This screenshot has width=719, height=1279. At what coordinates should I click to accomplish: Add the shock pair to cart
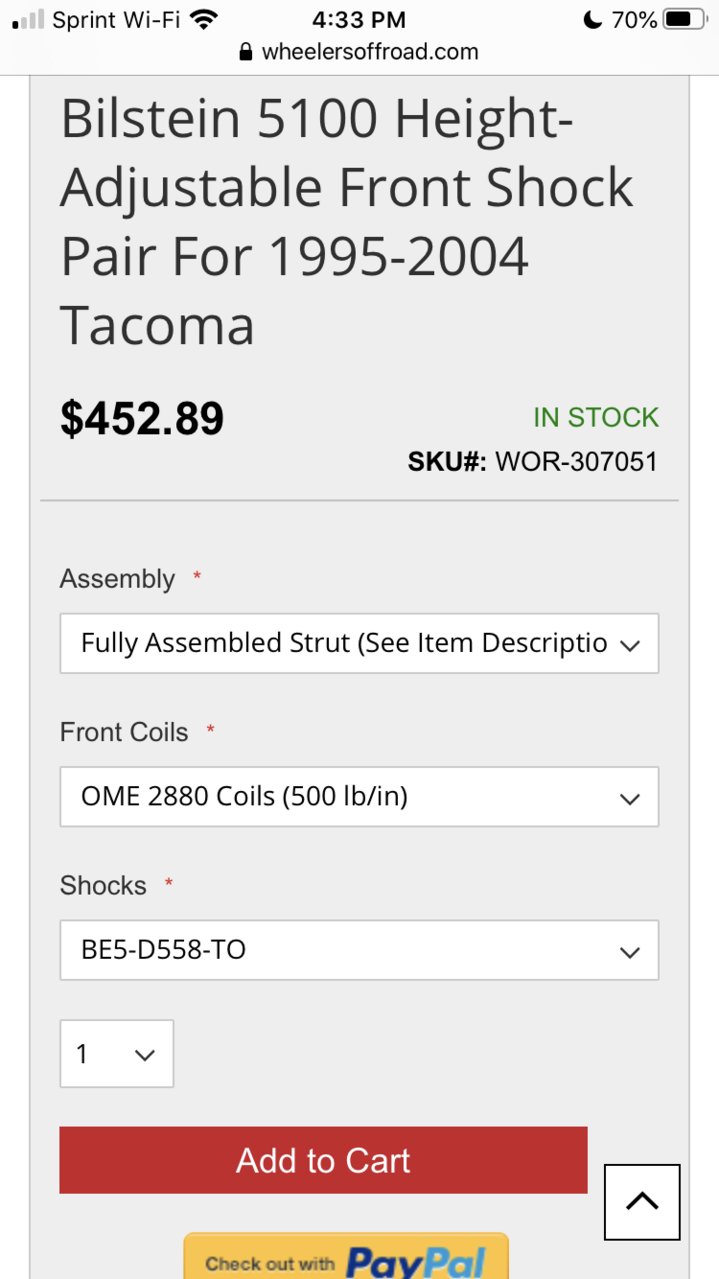coord(323,1160)
